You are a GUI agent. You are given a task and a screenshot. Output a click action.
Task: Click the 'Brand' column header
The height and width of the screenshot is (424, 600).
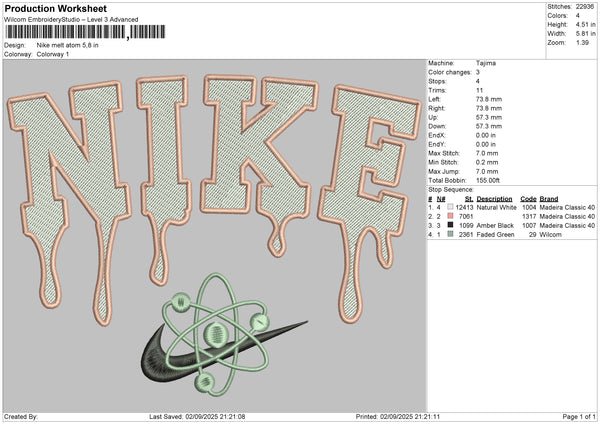tap(549, 199)
